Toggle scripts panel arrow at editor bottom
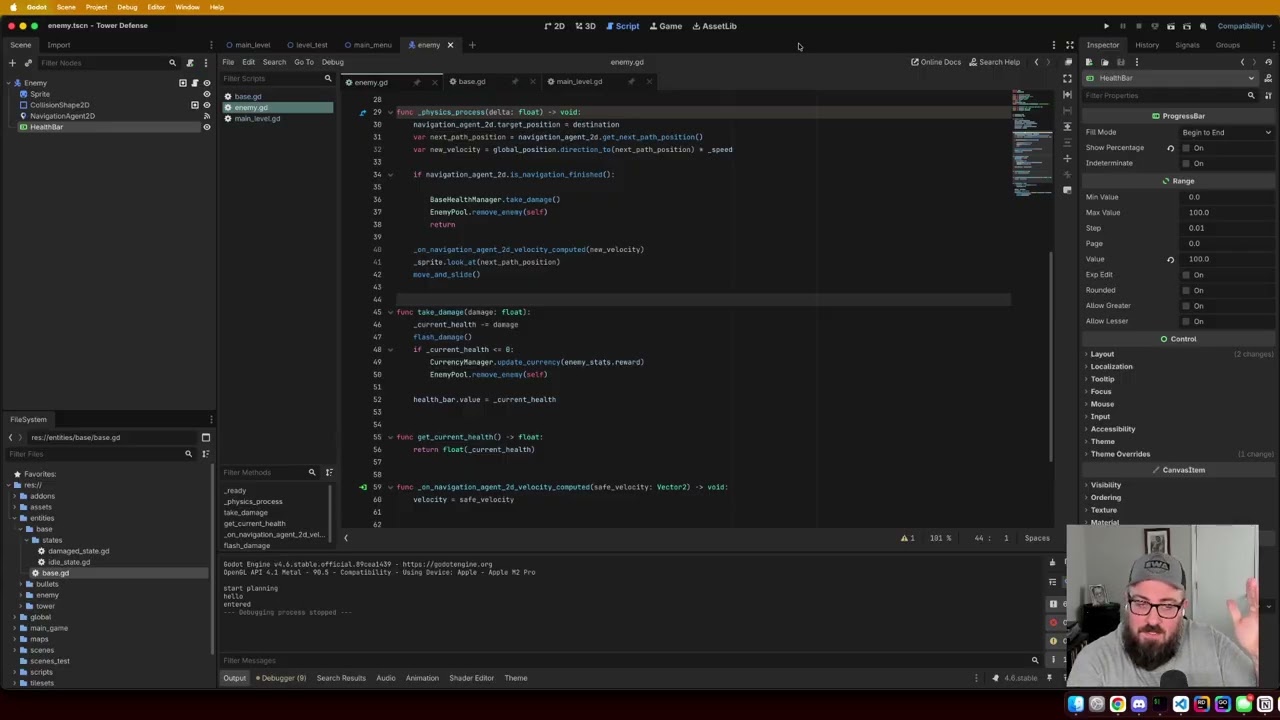 pyautogui.click(x=346, y=538)
